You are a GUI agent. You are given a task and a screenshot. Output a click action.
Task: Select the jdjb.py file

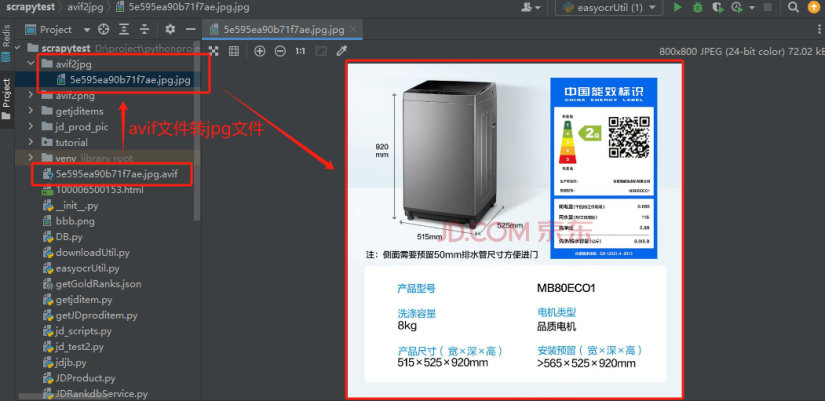click(71, 363)
